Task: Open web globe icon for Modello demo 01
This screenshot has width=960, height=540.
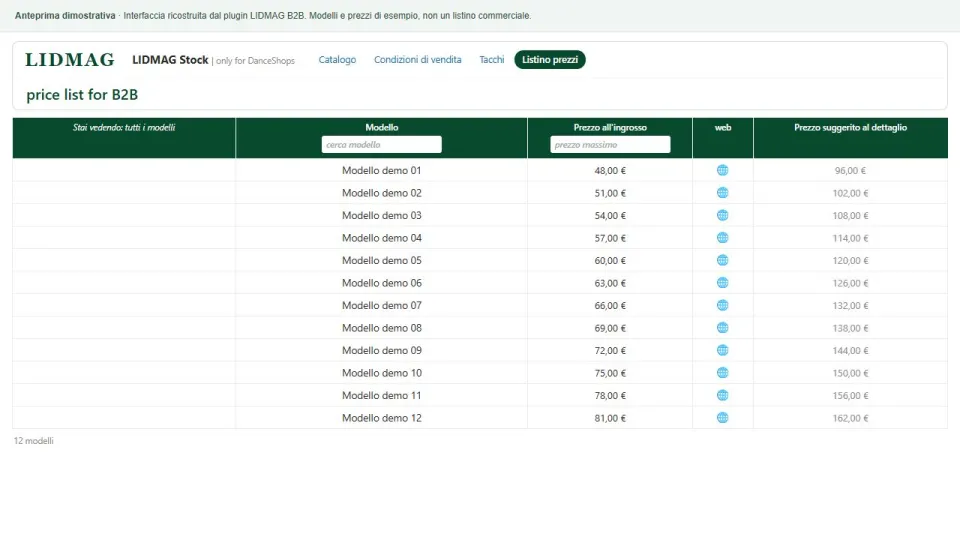Action: [x=722, y=170]
